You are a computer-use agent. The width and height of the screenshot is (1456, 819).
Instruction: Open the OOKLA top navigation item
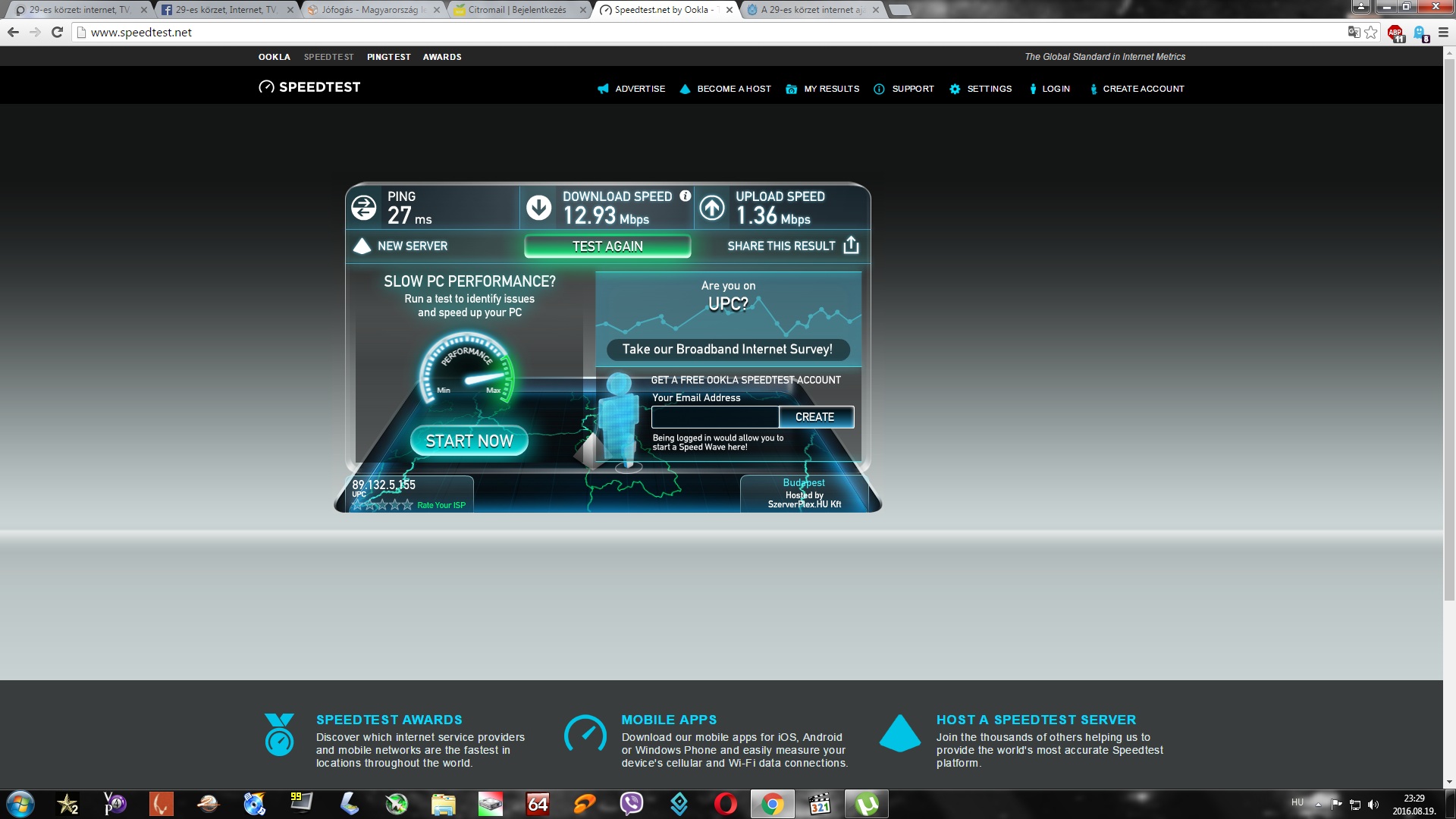[274, 57]
